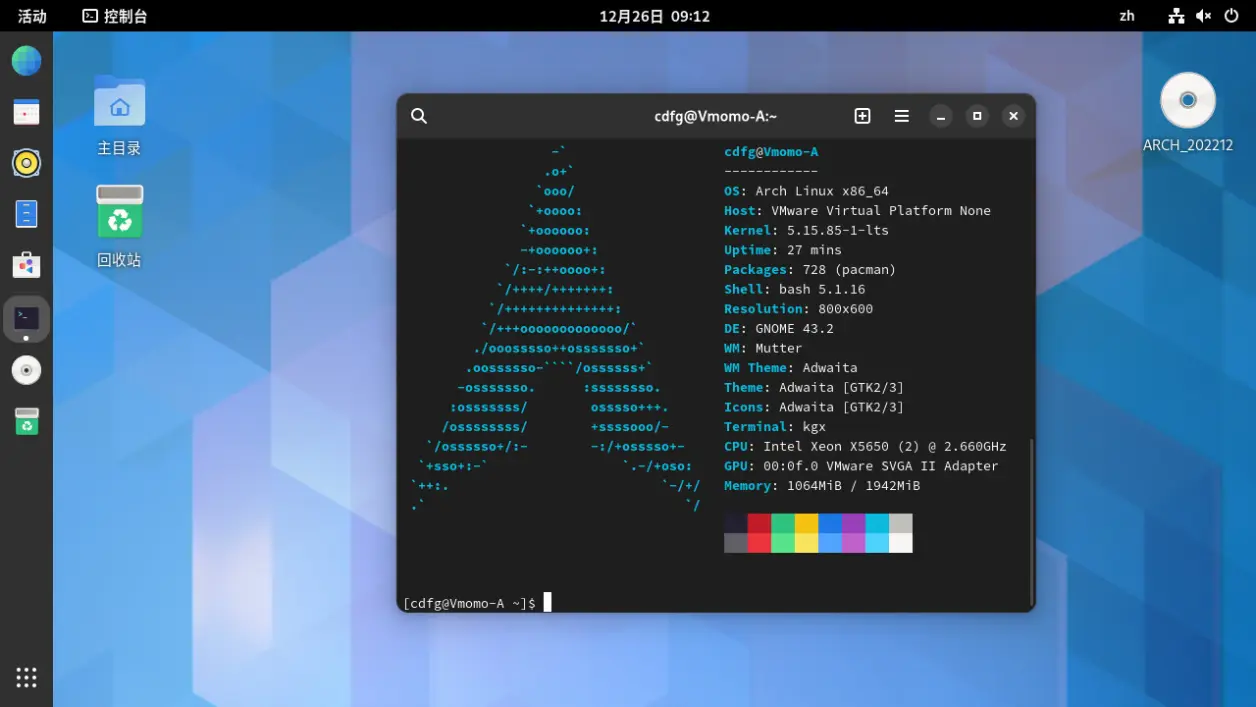
Task: Open the document viewer dock icon
Action: (x=26, y=214)
